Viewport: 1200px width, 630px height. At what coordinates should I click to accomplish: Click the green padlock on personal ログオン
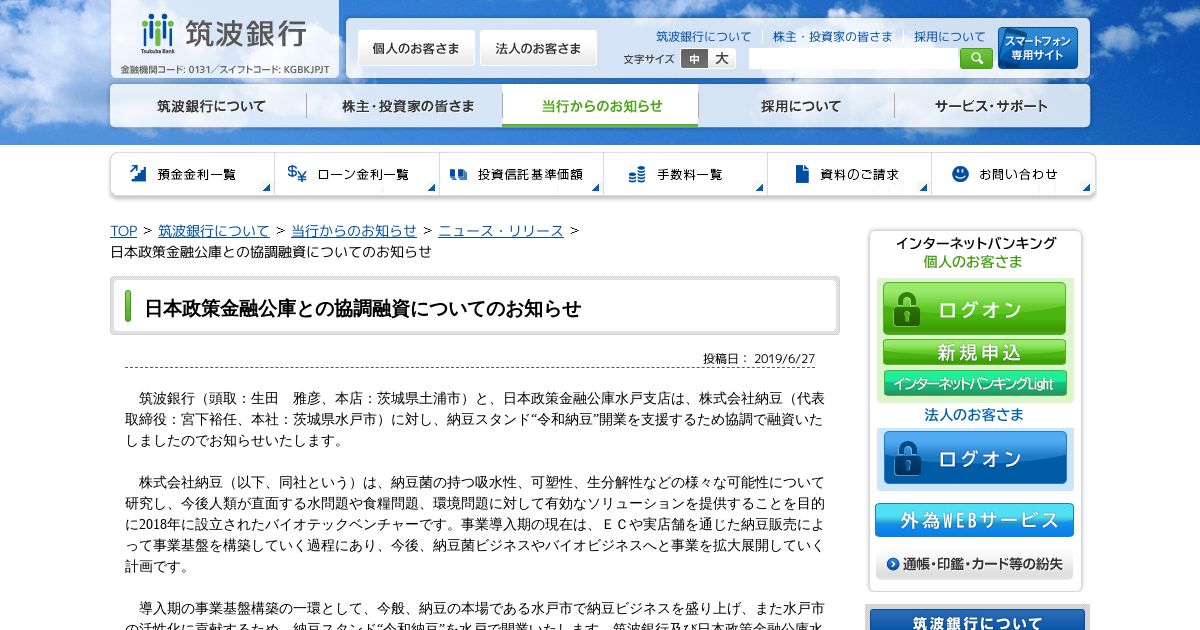point(907,309)
